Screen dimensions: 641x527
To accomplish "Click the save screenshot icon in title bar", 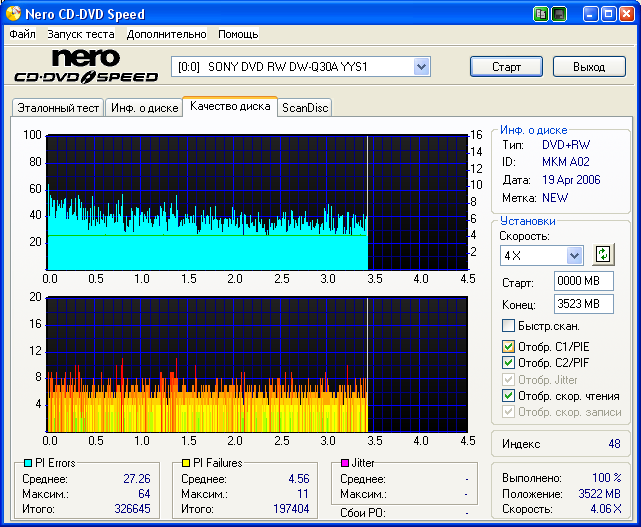I will coord(559,14).
